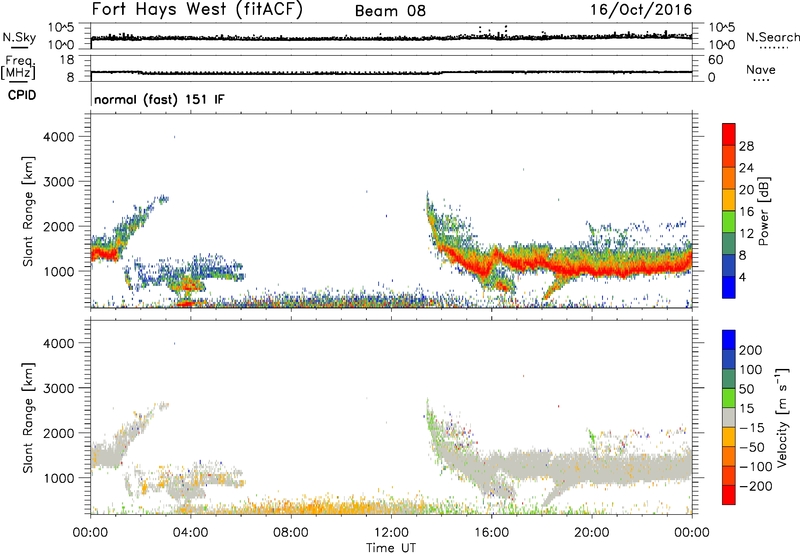
Task: Click the 'N.Sky' legend label
Action: (x=19, y=37)
